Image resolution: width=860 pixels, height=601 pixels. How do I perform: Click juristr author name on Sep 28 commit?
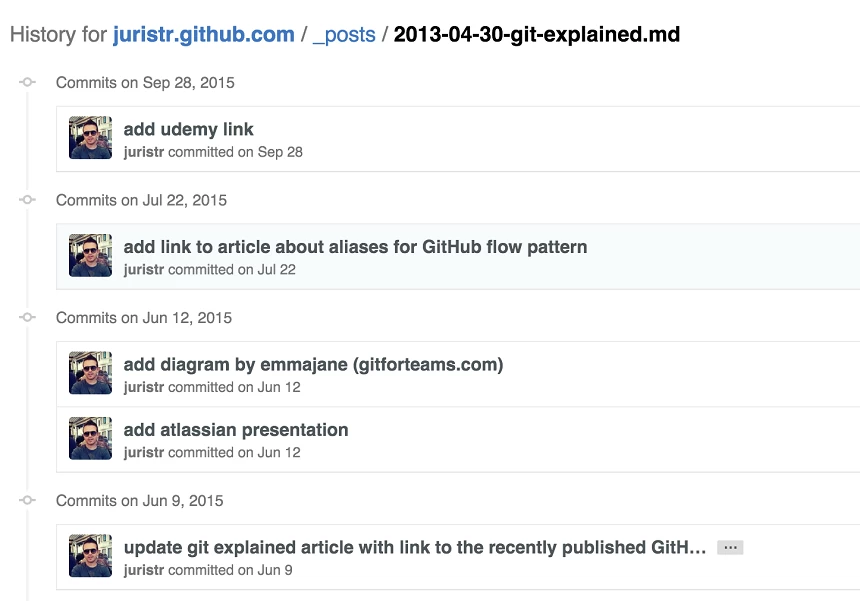coord(144,152)
